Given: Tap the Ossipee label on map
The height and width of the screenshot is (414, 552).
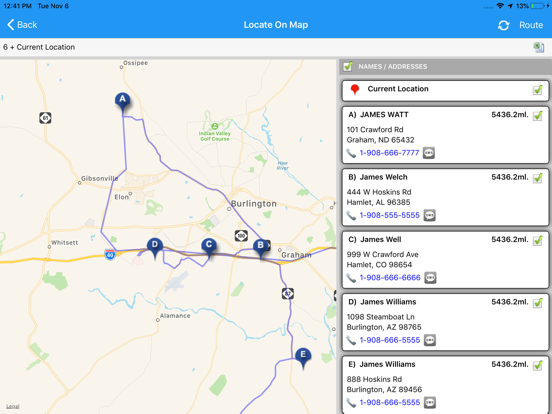Looking at the screenshot, I should tap(136, 63).
